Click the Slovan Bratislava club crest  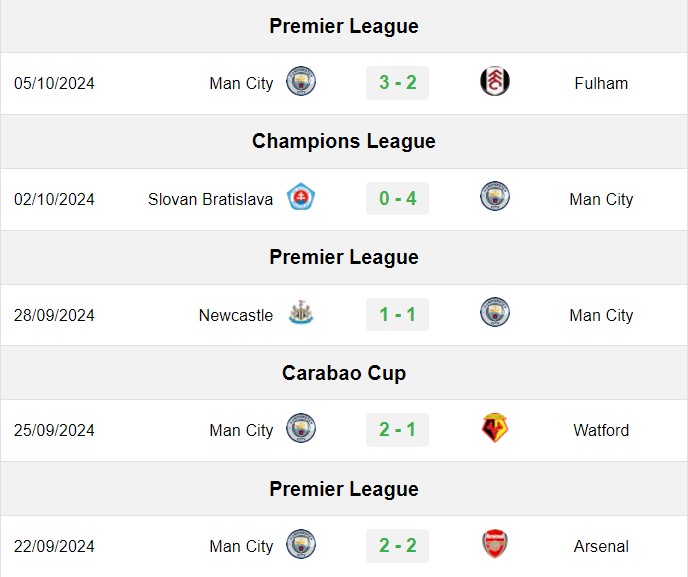(301, 197)
